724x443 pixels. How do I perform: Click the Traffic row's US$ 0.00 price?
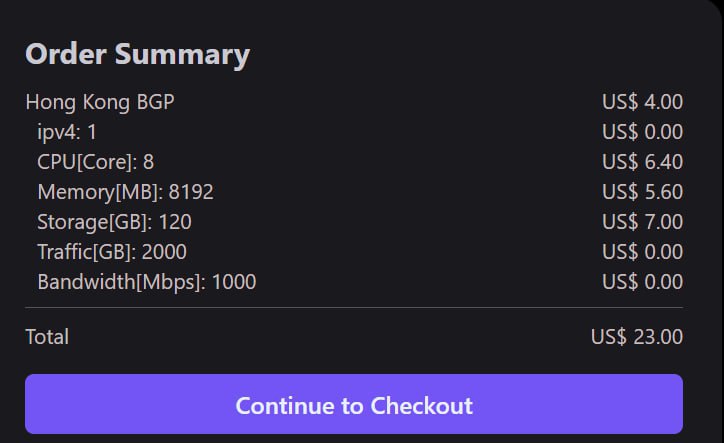[642, 252]
